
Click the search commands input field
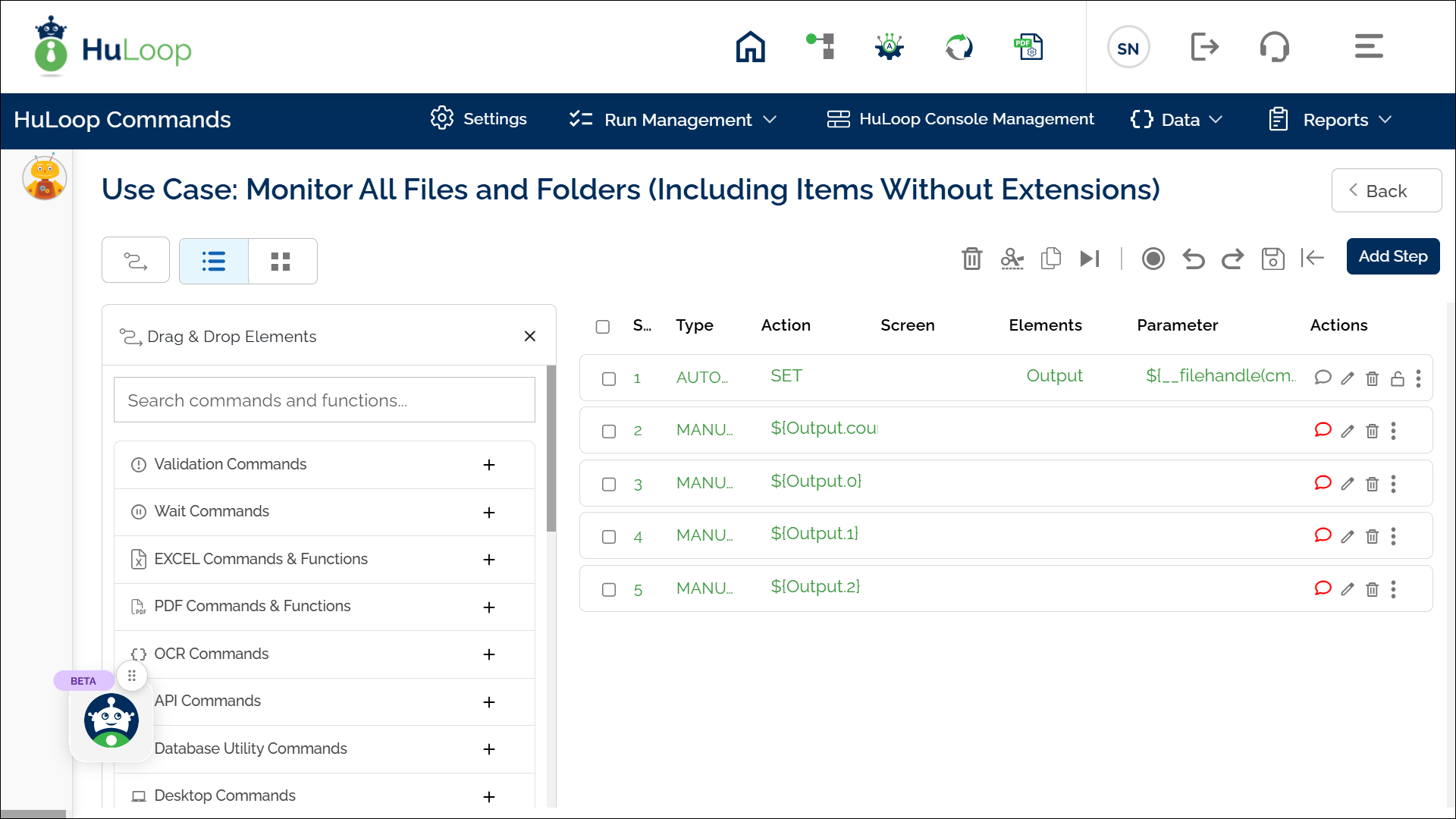coord(324,400)
